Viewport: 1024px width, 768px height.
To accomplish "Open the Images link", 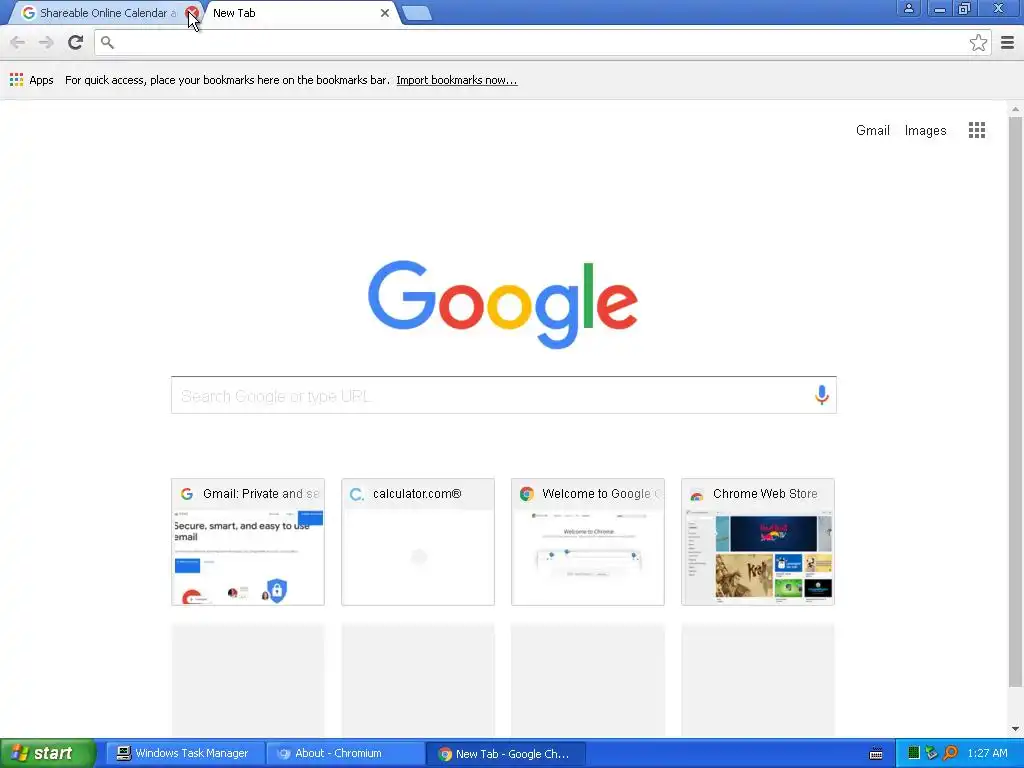I will (925, 131).
